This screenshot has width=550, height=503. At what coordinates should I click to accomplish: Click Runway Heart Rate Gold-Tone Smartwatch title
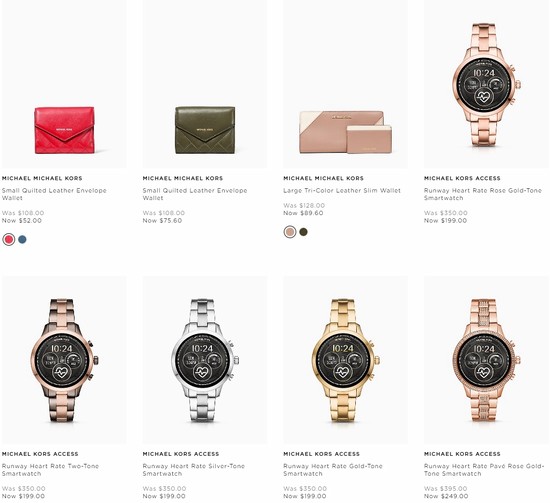[333, 470]
